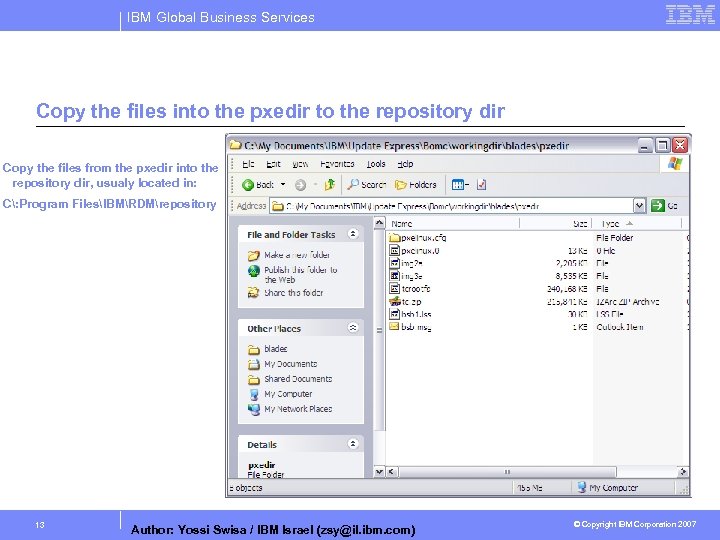
Task: Select the tcrootfs file icon
Action: pyautogui.click(x=394, y=288)
